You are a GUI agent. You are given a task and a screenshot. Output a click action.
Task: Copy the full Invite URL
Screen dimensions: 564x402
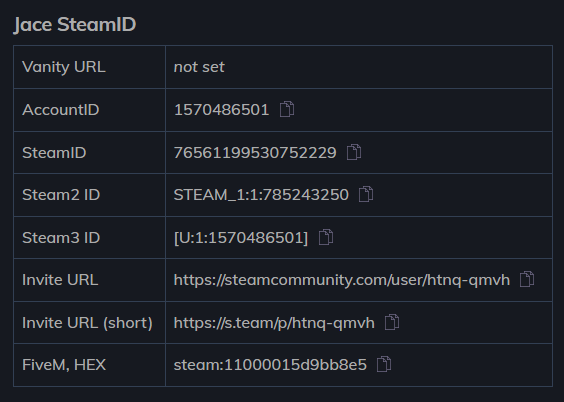pyautogui.click(x=527, y=279)
